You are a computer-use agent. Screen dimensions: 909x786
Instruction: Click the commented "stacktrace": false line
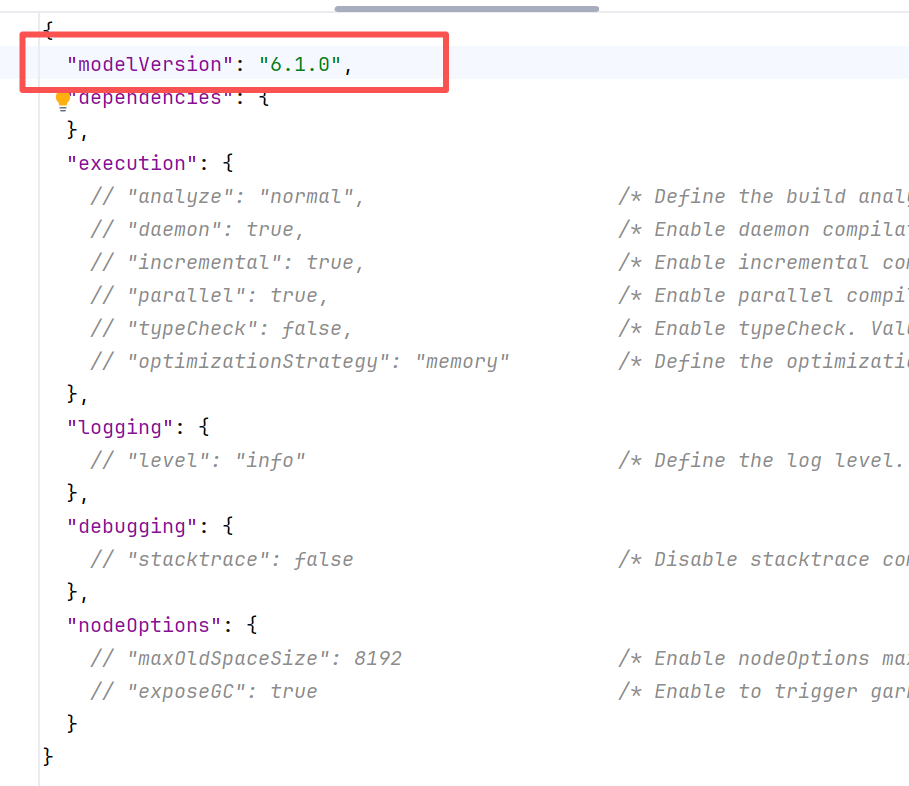coord(222,560)
